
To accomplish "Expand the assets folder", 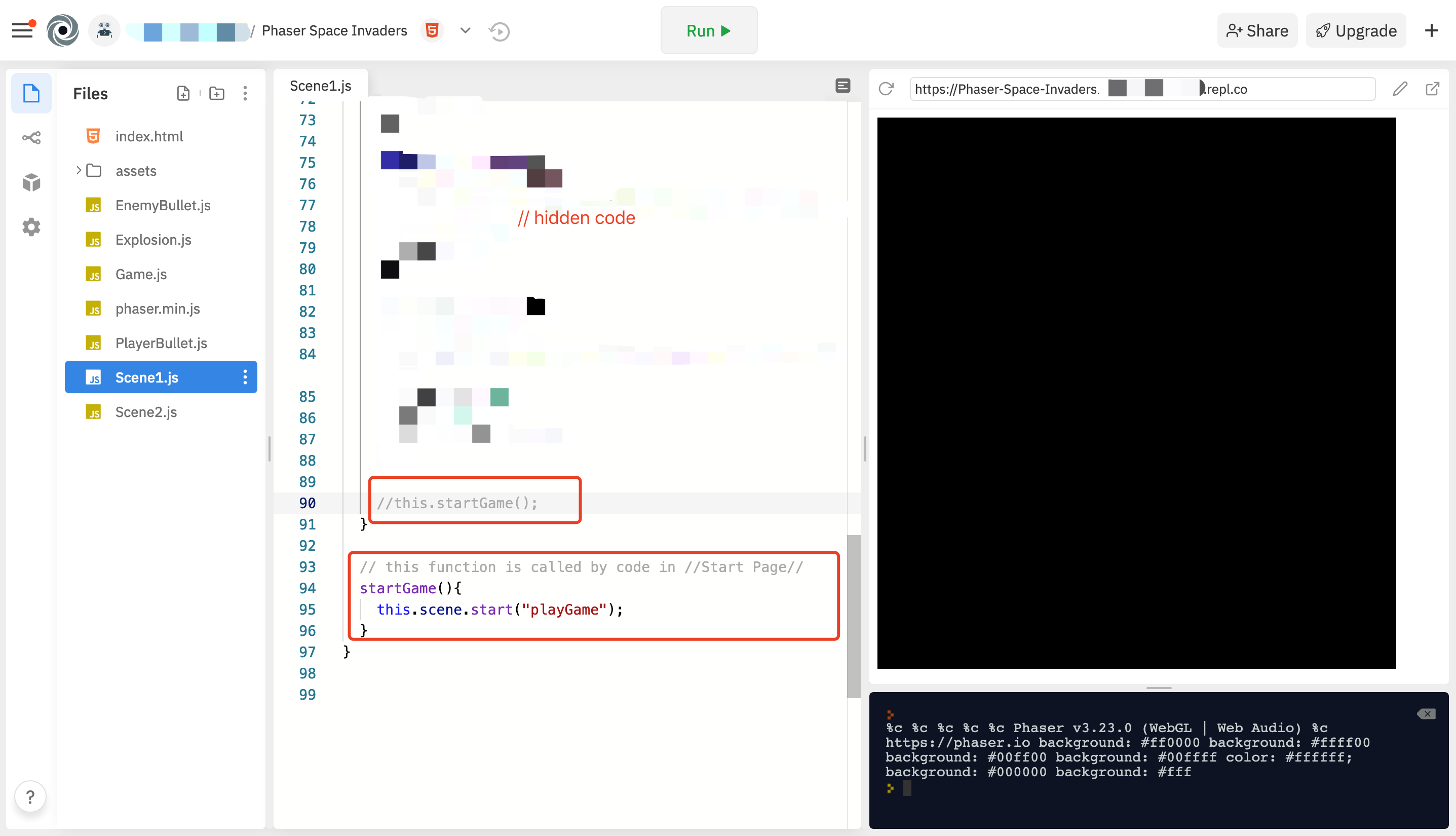I will click(79, 171).
